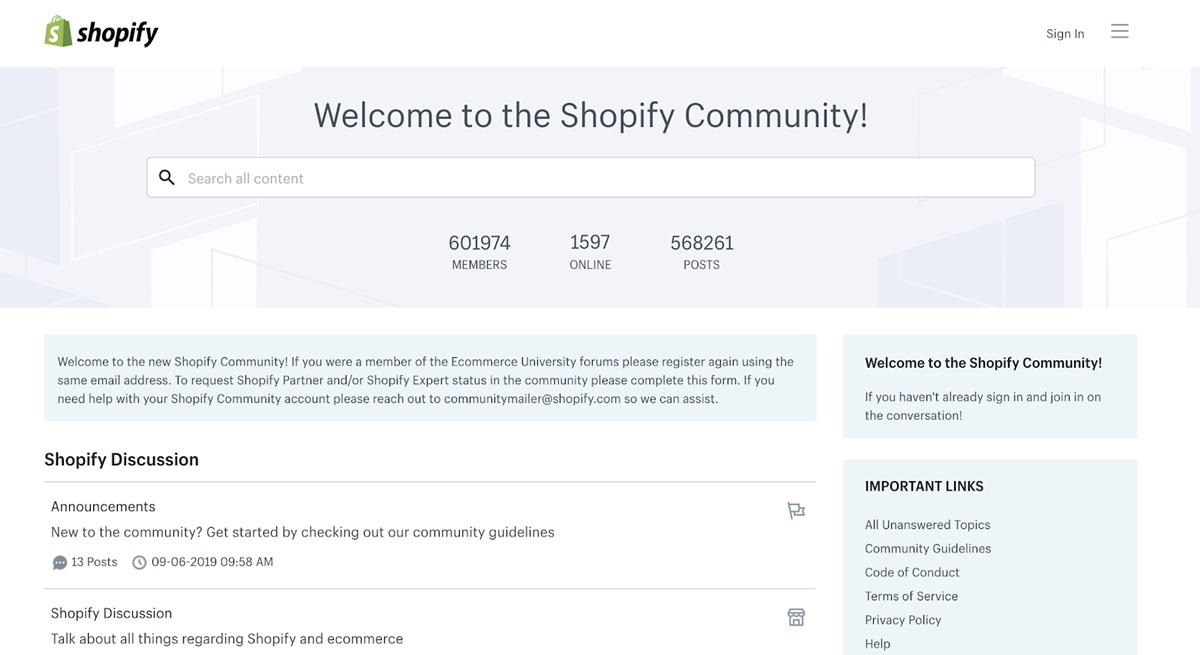Click the Shopify Discussion storefront icon
Screen dimensions: 1200x655
click(x=795, y=617)
